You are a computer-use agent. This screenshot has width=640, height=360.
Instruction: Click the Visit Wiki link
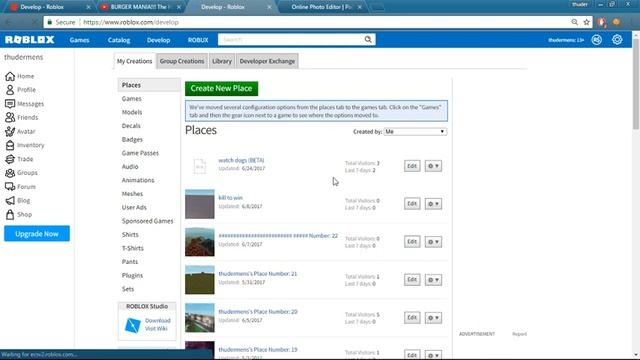click(156, 329)
